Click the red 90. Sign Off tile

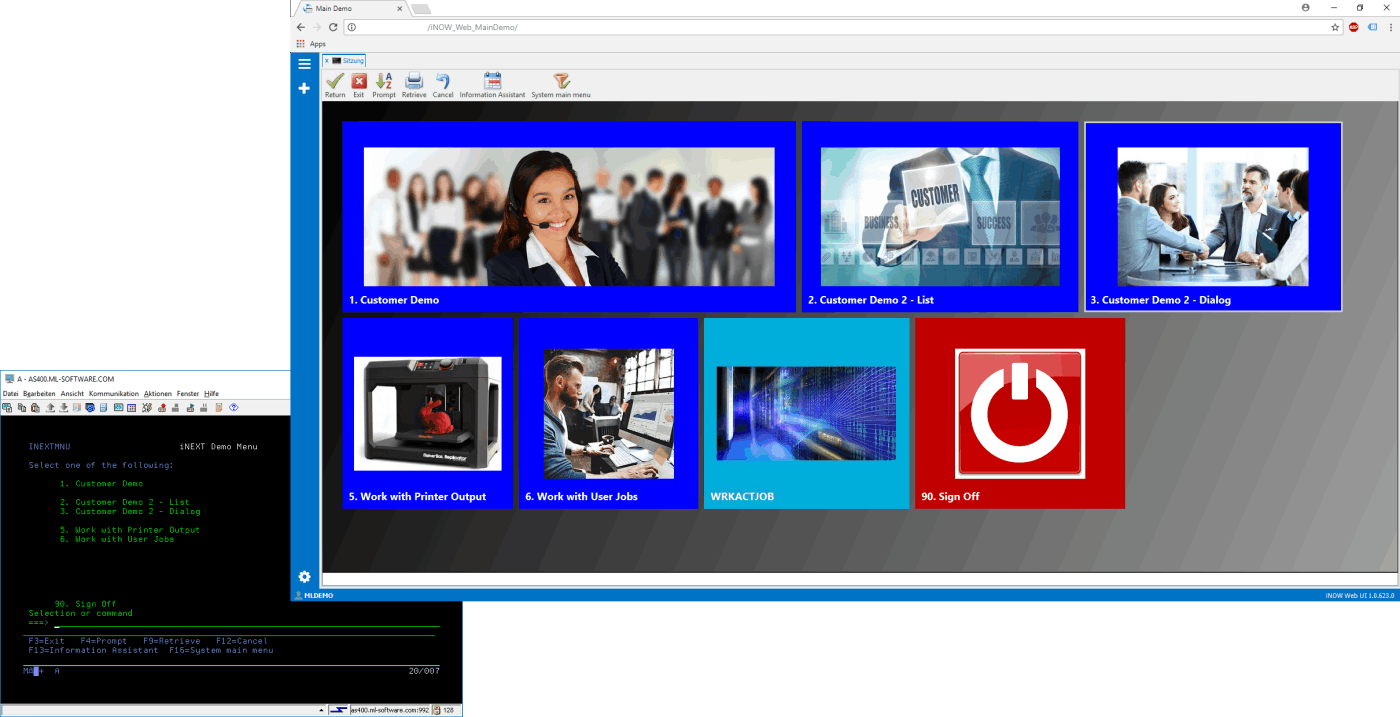[x=1020, y=414]
